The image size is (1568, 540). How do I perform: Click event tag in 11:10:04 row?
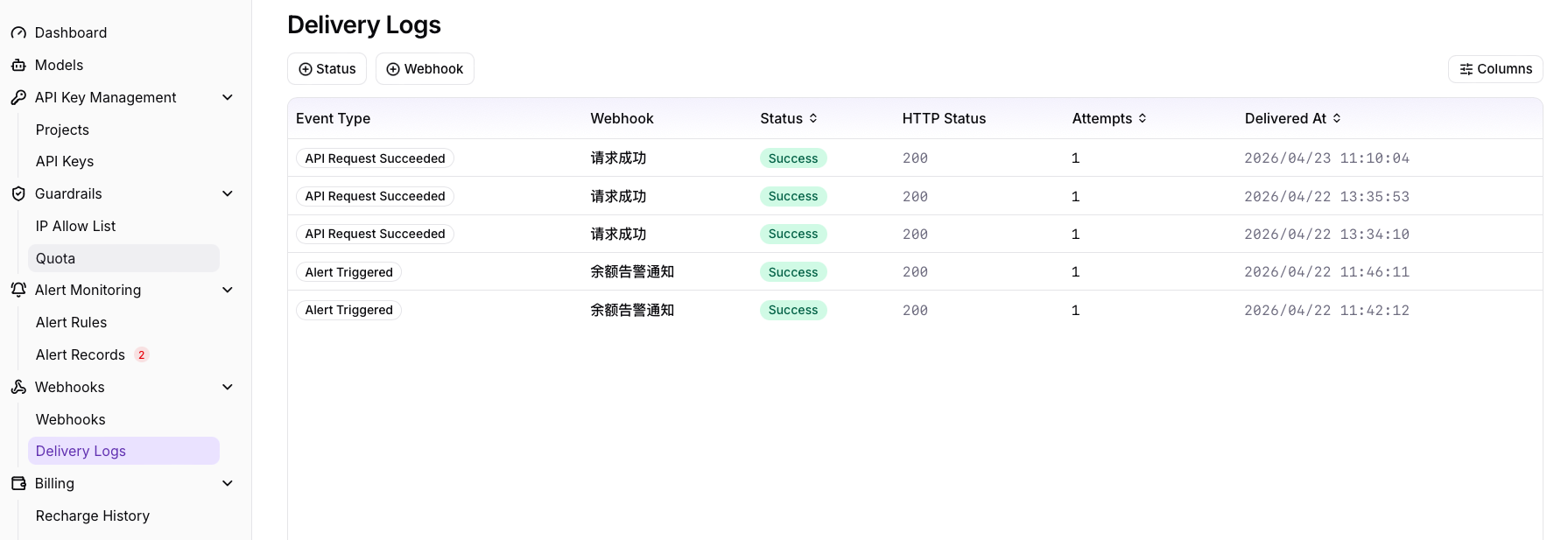click(x=375, y=158)
